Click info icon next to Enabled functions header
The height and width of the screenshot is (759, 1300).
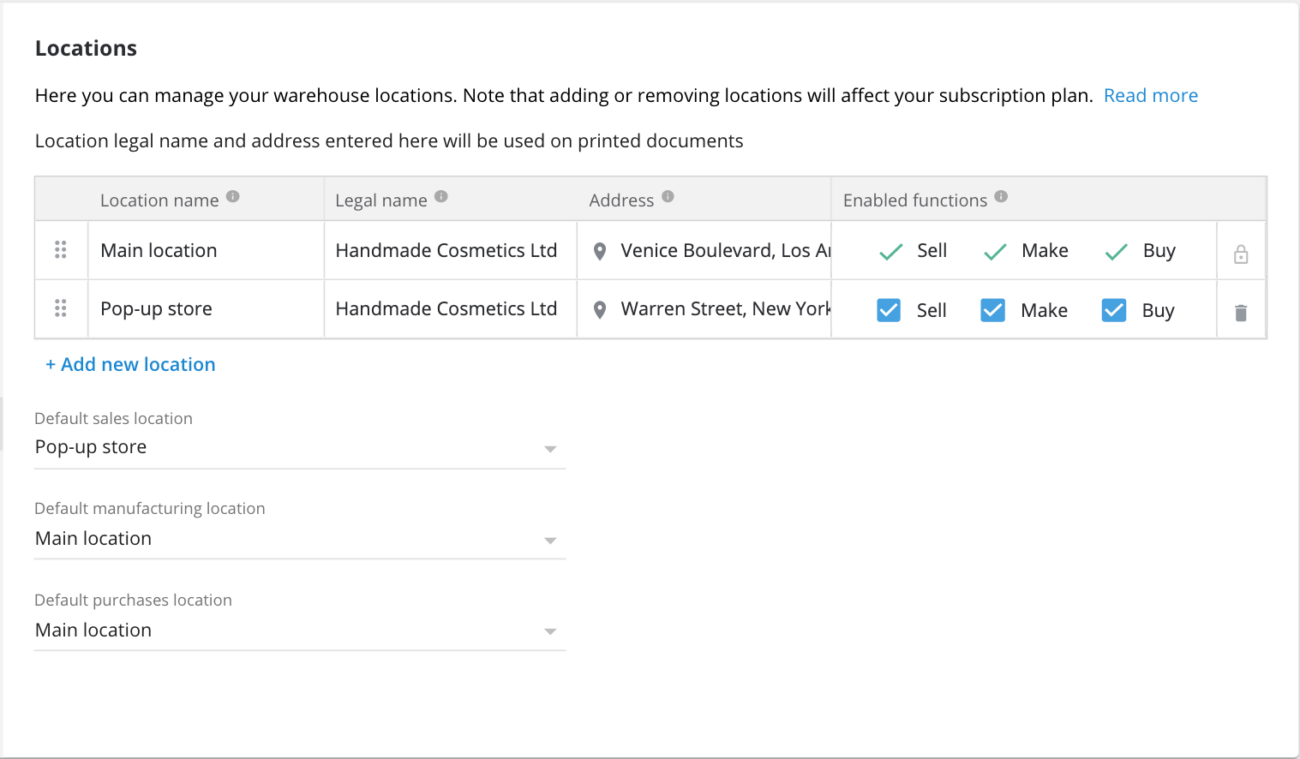[x=1001, y=197]
